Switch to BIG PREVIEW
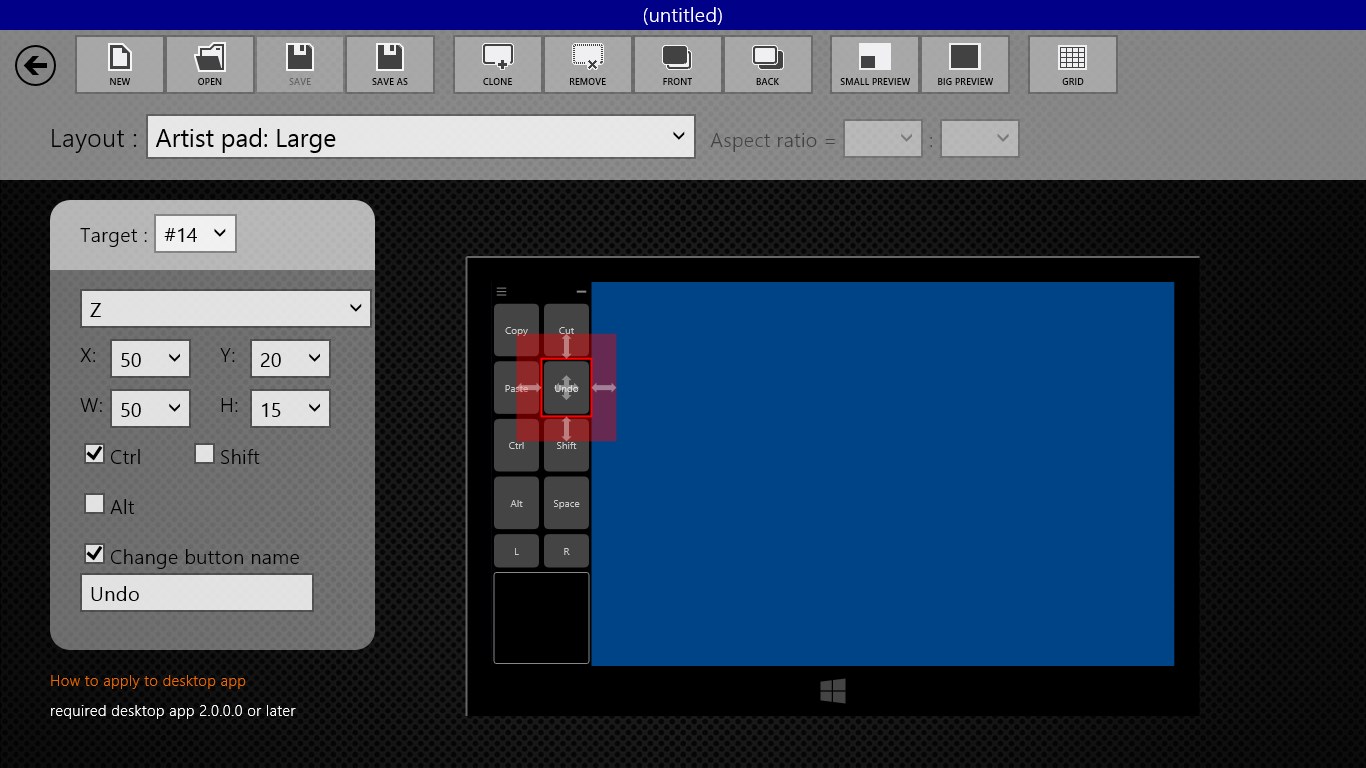The height and width of the screenshot is (768, 1366). coord(965,65)
